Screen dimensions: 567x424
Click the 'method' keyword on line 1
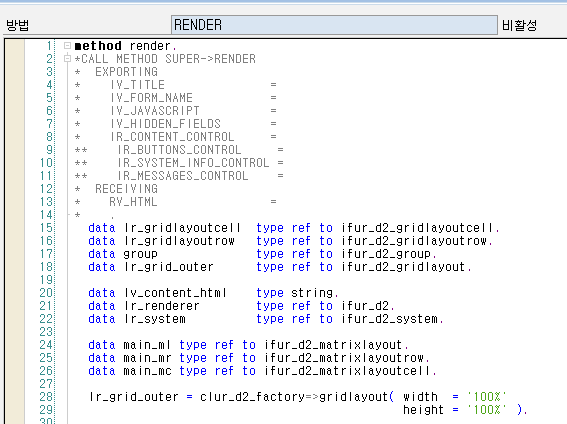(98, 46)
